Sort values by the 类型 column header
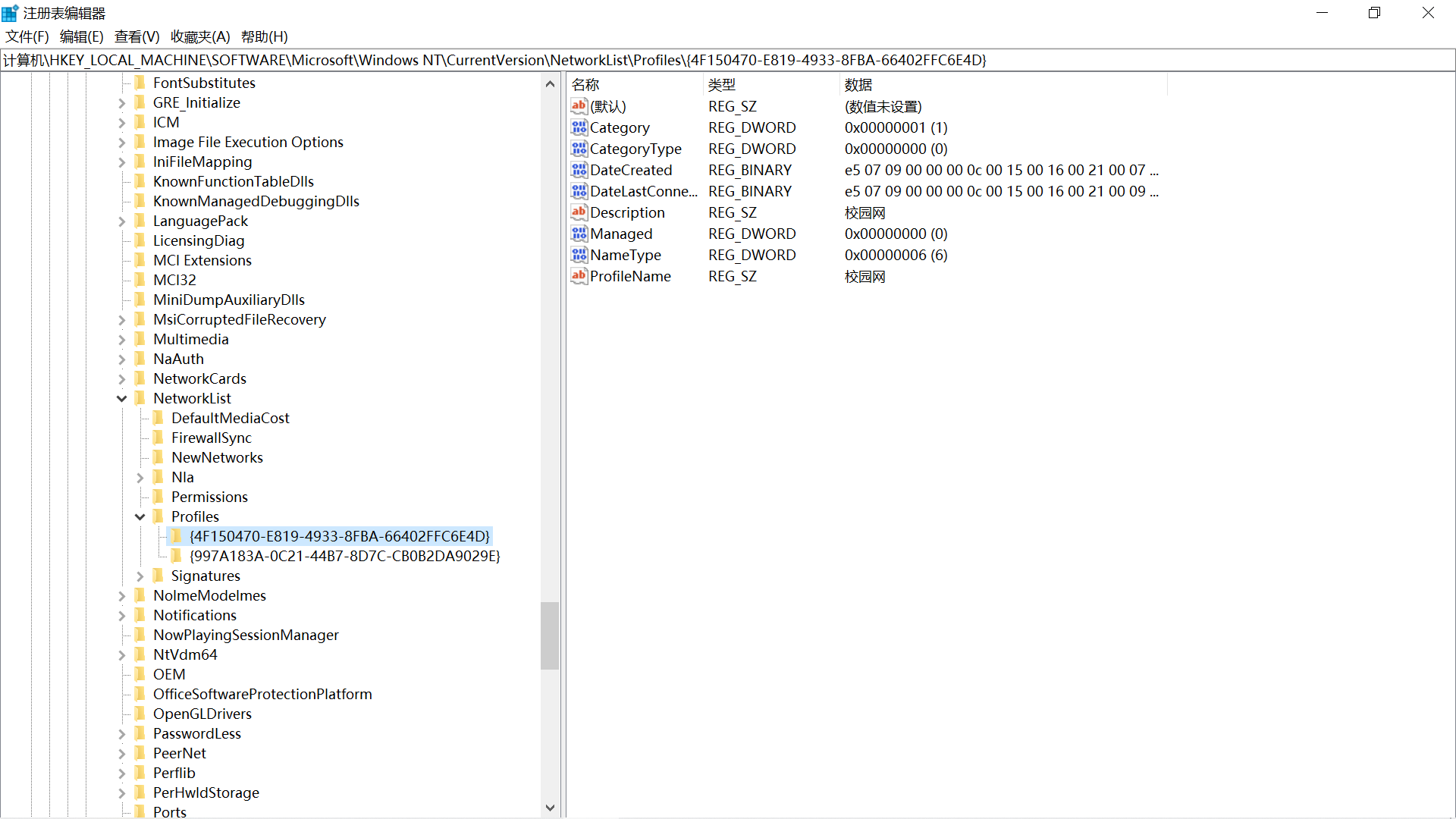This screenshot has height=819, width=1456. (x=771, y=85)
